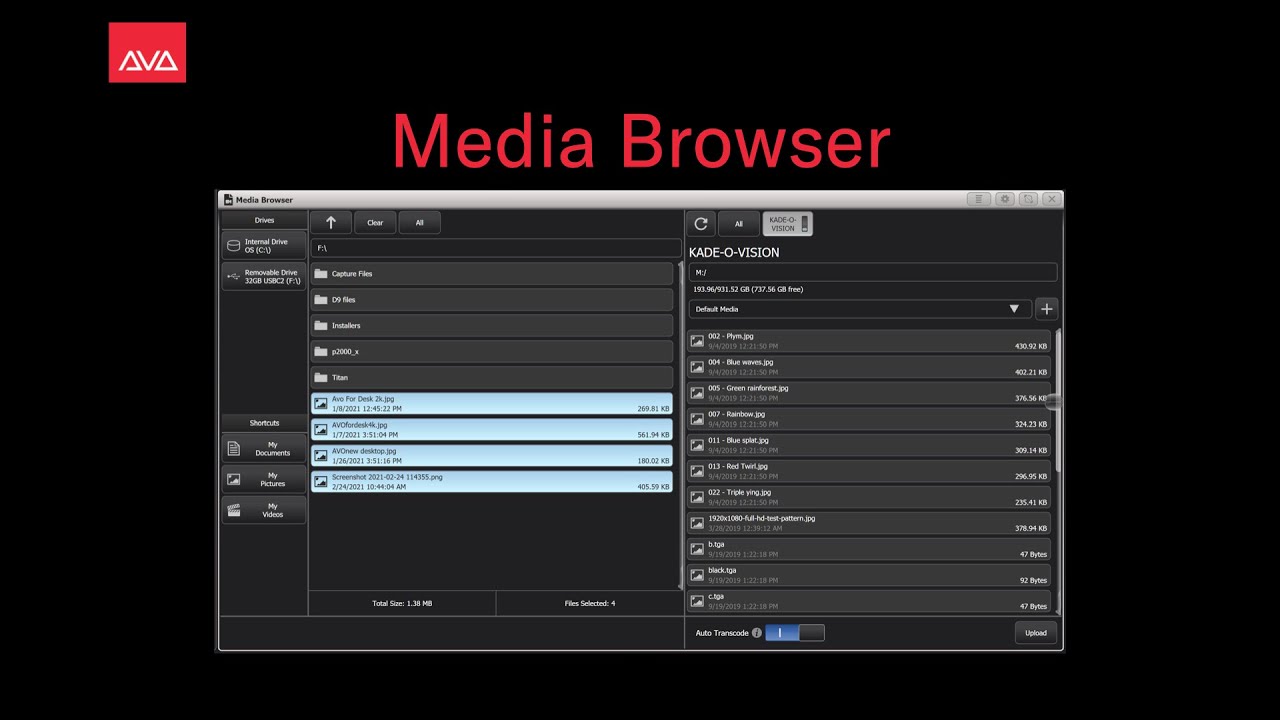
Task: Select b.tga in the server list
Action: [x=869, y=549]
